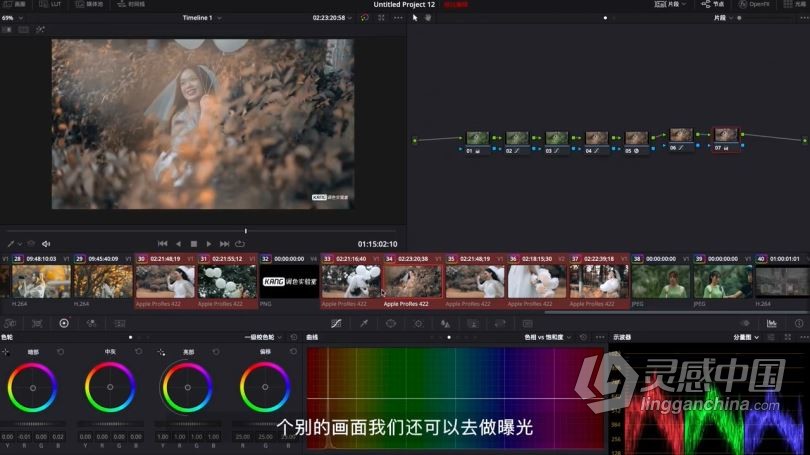The image size is (810, 455).
Task: Click the Lift black point picker icon
Action: coord(6,352)
